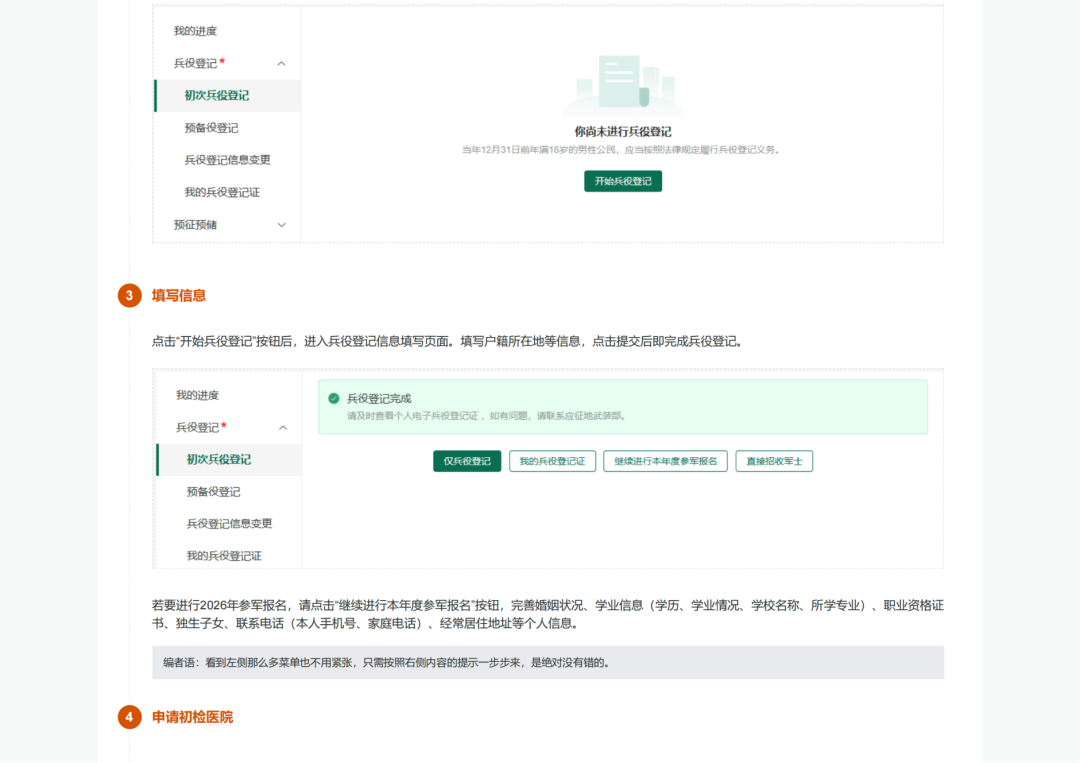Click 继续进行本年度参军报名 button
This screenshot has width=1080, height=763.
coord(665,461)
